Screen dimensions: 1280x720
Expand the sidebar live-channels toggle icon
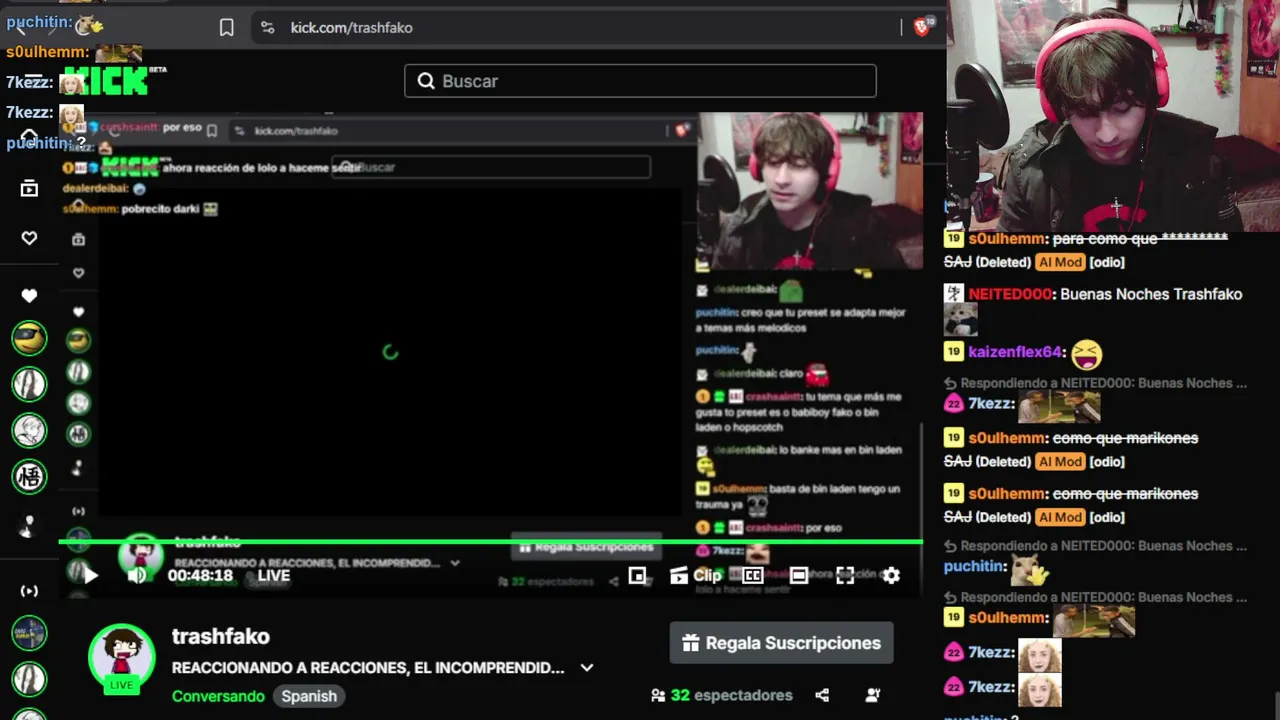29,590
